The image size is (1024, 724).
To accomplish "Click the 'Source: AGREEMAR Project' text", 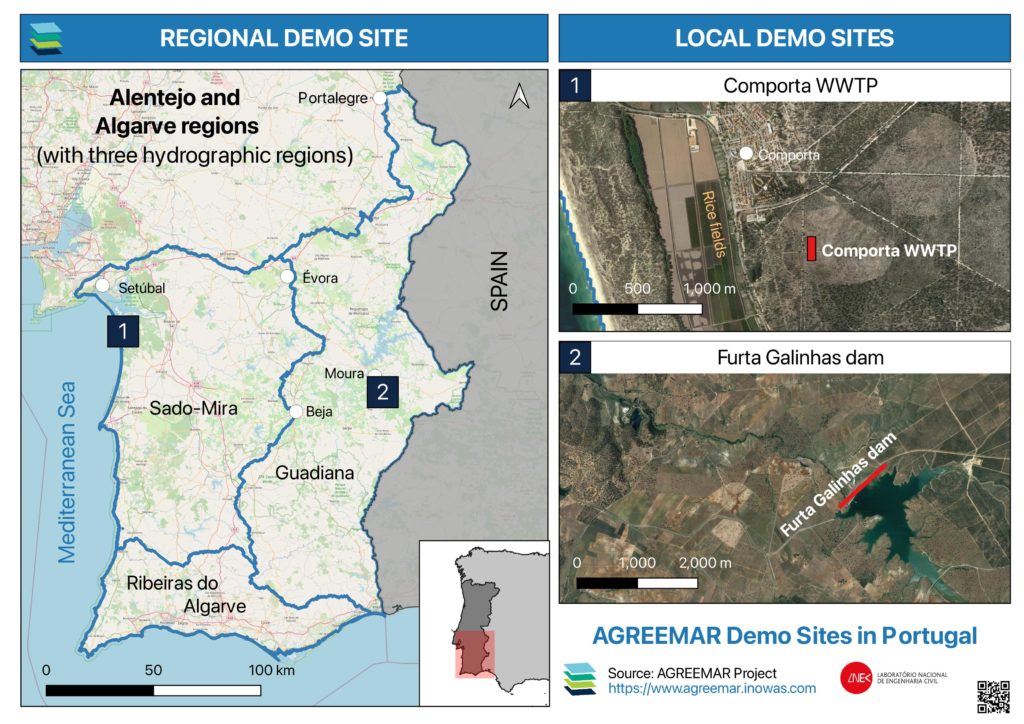I will point(692,673).
